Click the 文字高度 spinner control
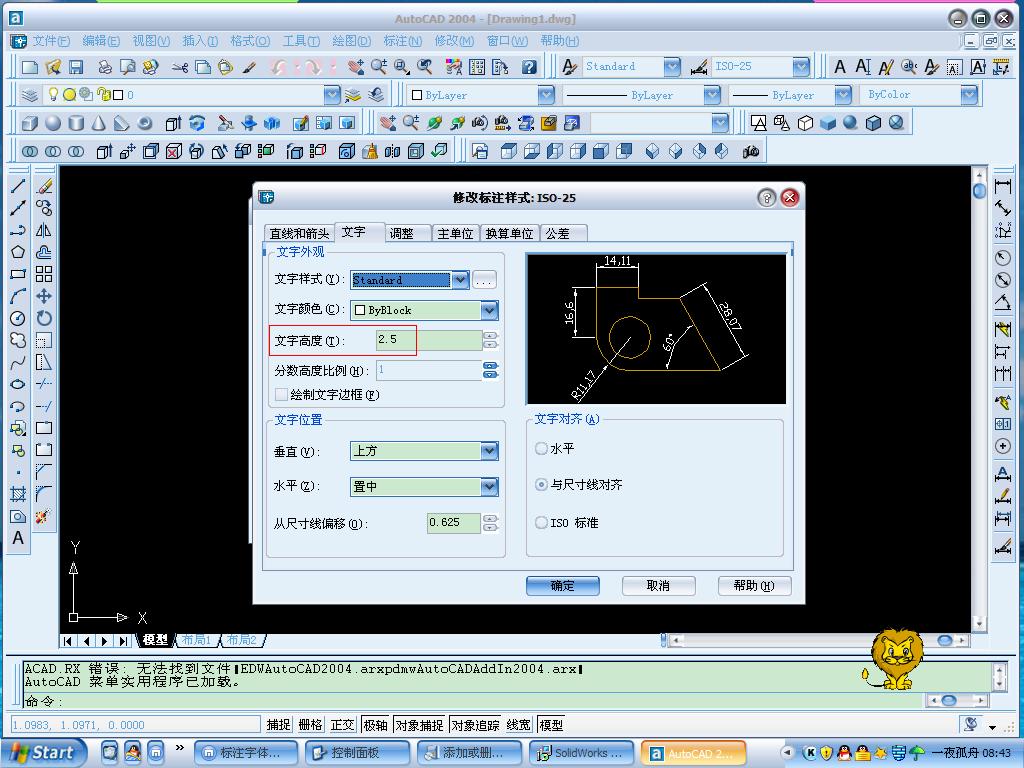The width and height of the screenshot is (1024, 768). (490, 340)
